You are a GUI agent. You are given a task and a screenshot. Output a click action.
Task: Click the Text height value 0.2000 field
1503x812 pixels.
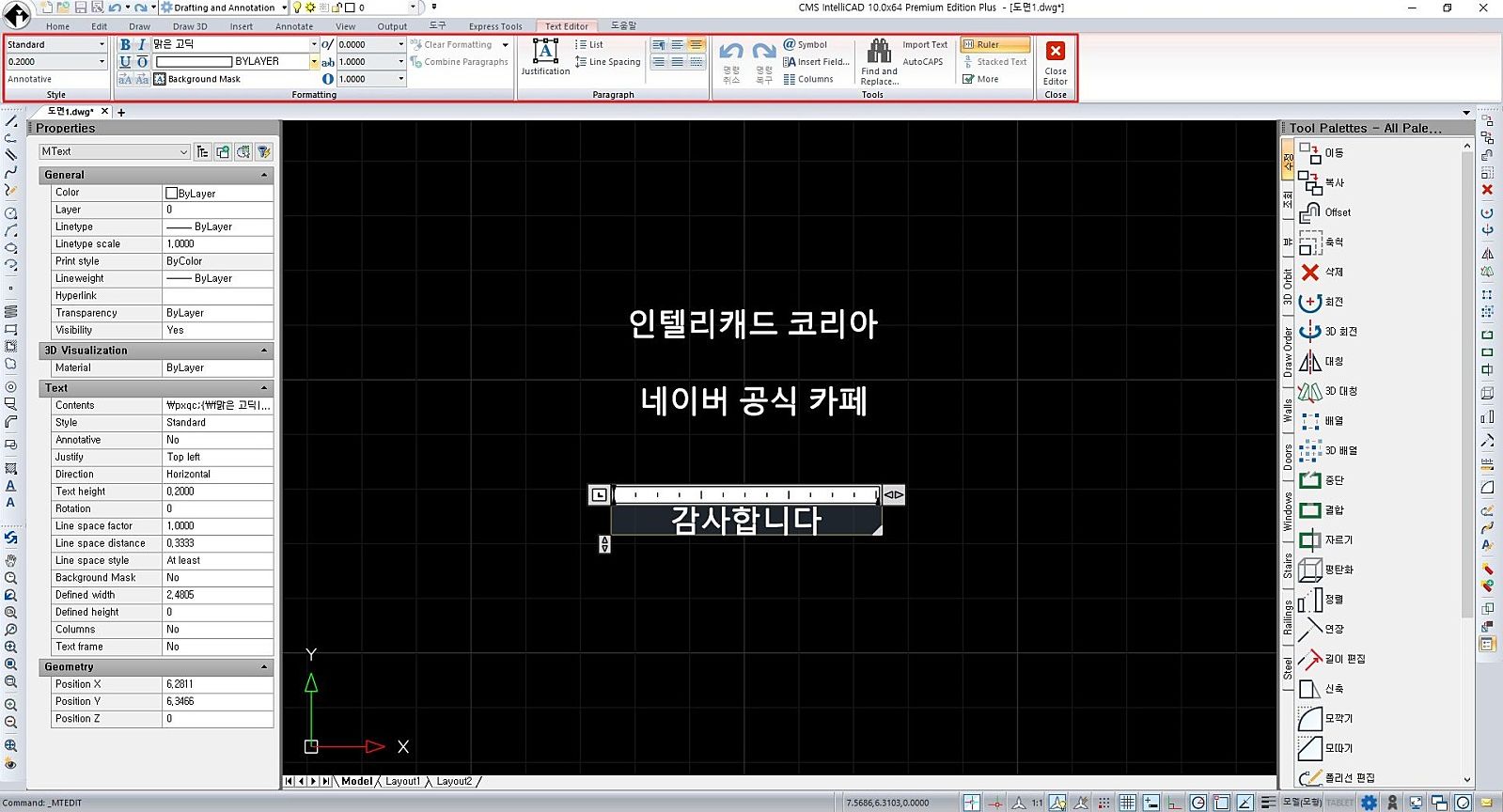218,492
